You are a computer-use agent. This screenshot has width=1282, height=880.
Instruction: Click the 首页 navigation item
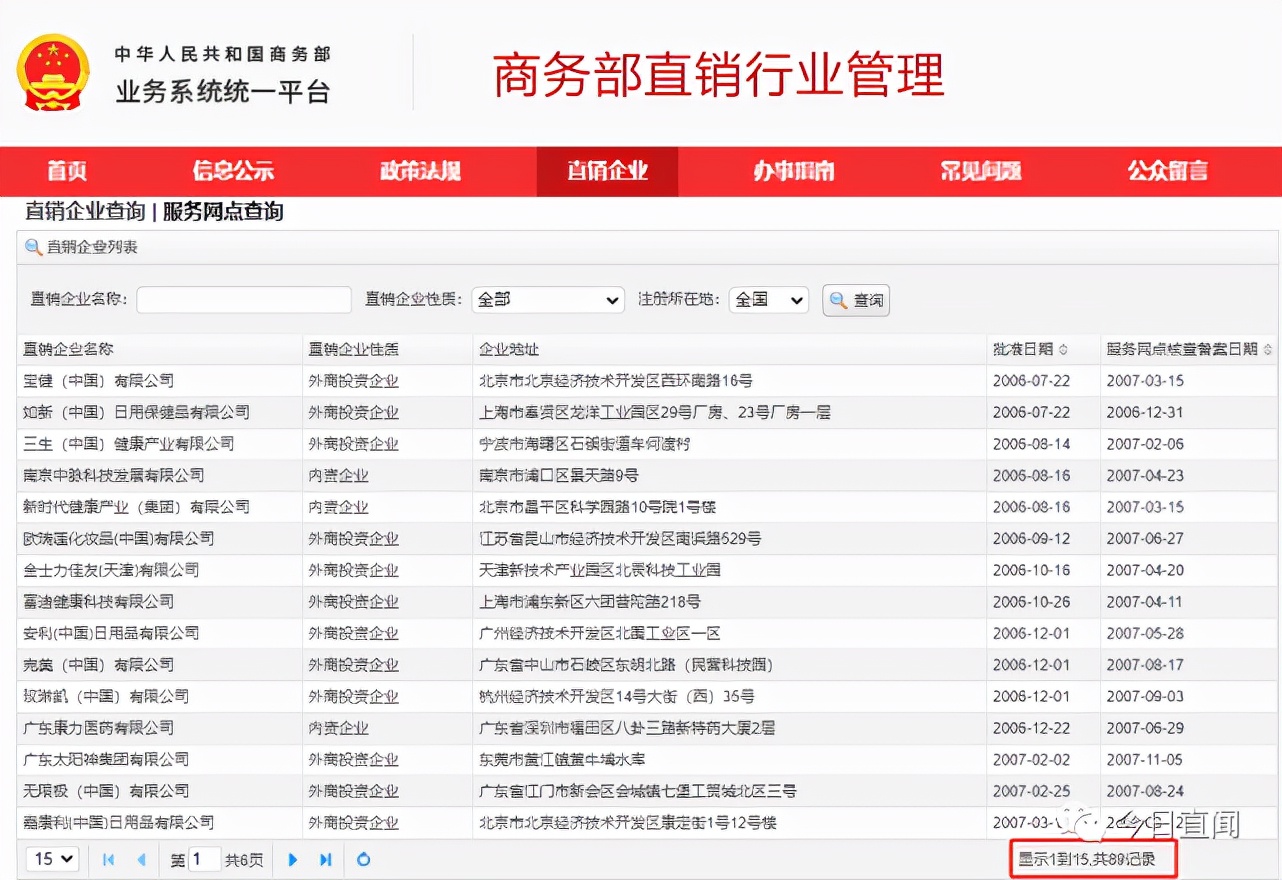coord(66,171)
